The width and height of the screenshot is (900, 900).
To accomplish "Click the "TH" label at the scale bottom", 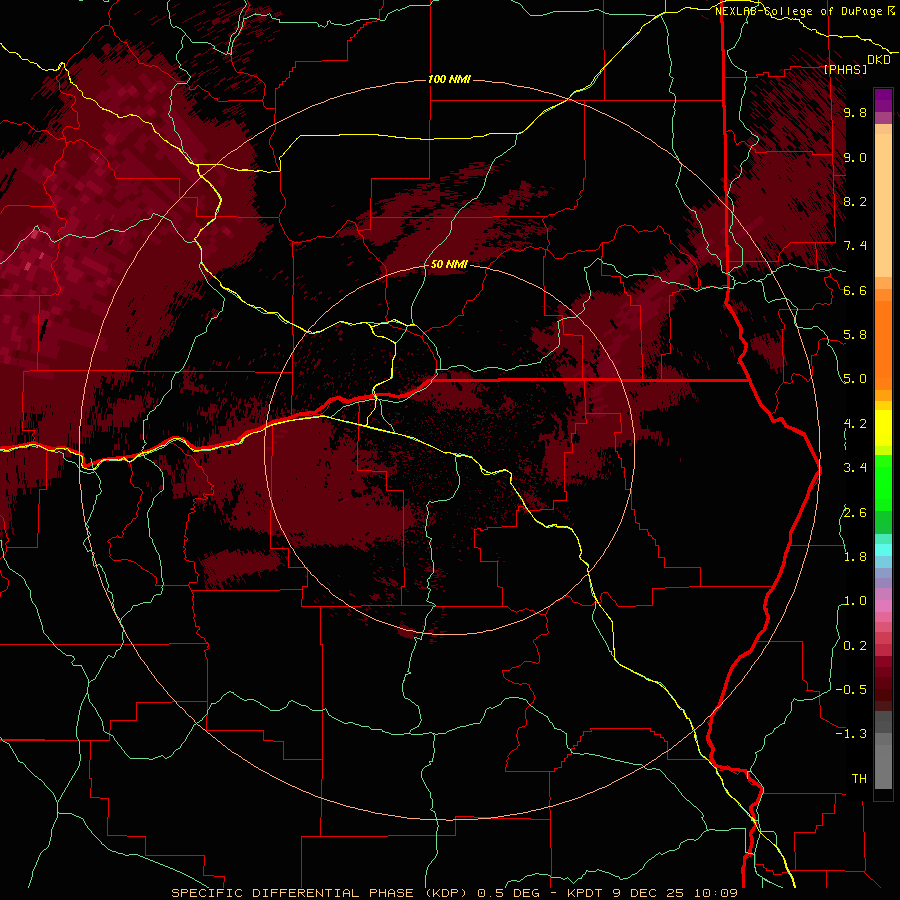I will (859, 779).
